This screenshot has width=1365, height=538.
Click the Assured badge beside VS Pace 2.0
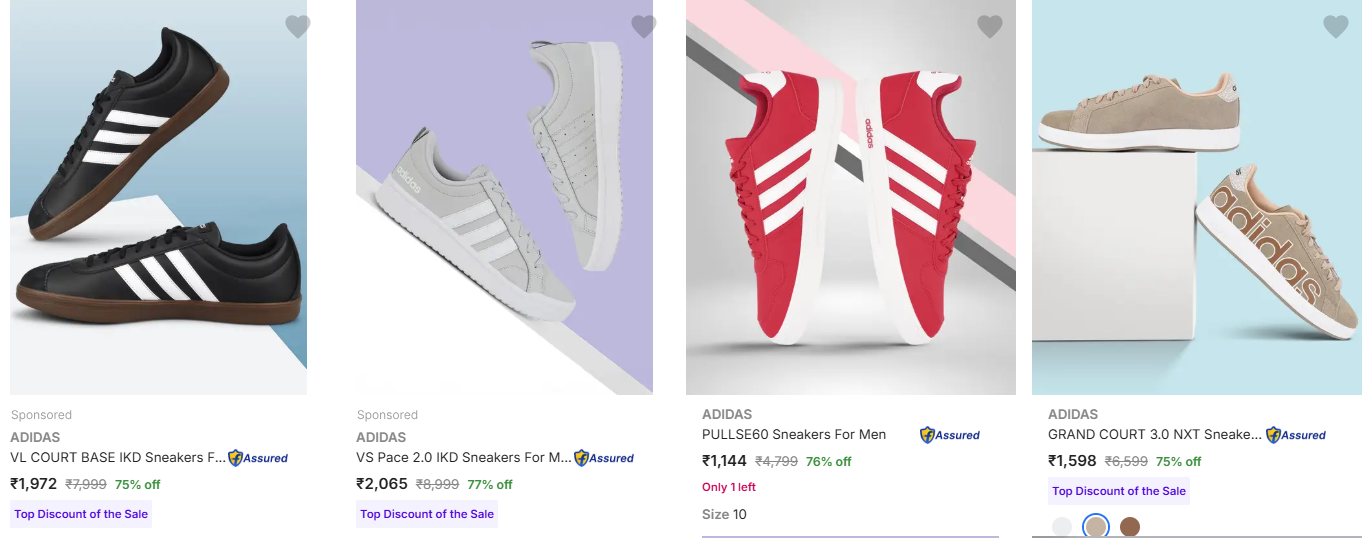click(x=604, y=458)
